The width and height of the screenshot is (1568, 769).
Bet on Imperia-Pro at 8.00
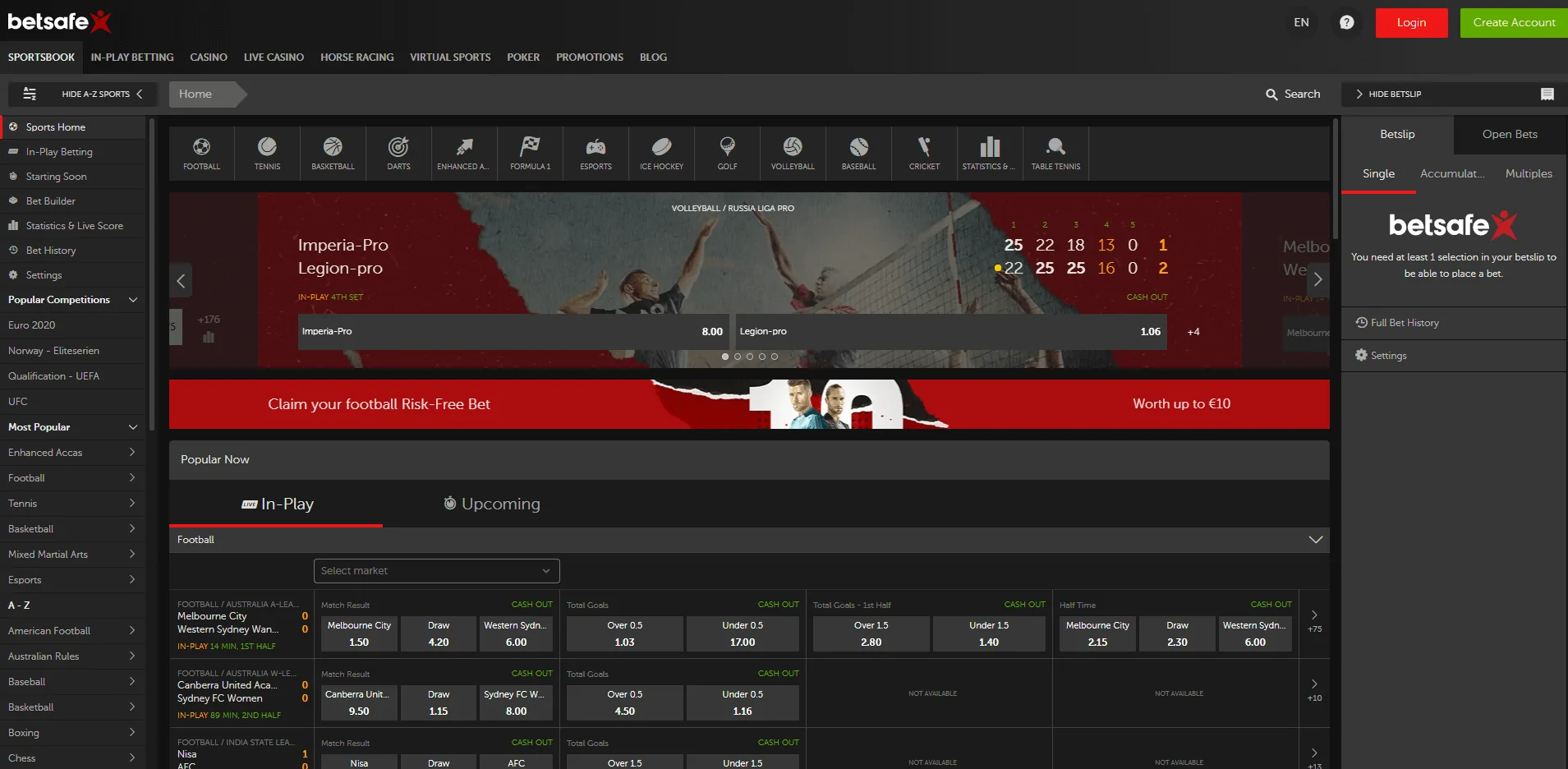click(x=514, y=332)
